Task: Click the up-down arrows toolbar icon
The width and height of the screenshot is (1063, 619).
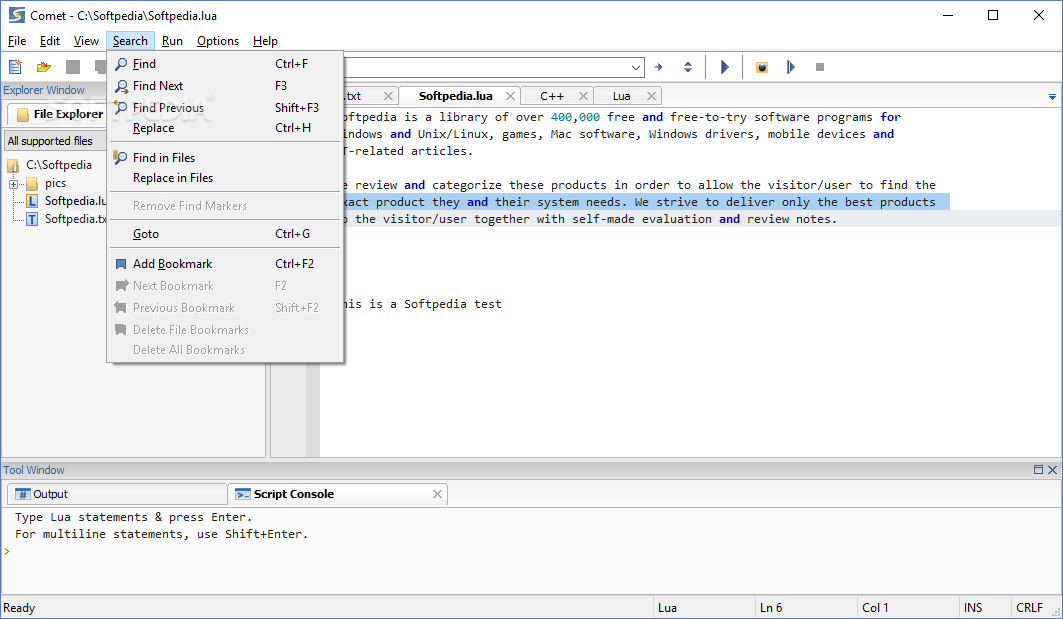Action: tap(687, 67)
